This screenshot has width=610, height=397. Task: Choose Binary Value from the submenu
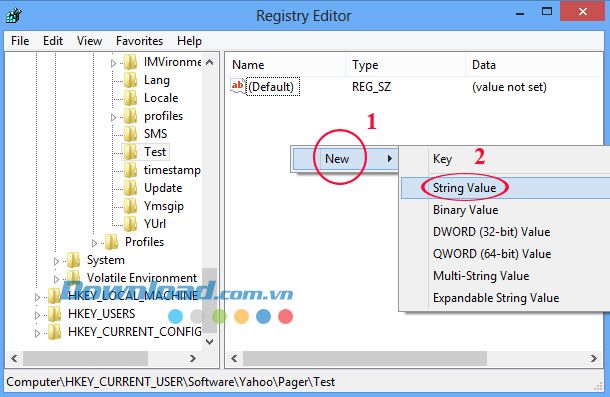(x=505, y=210)
